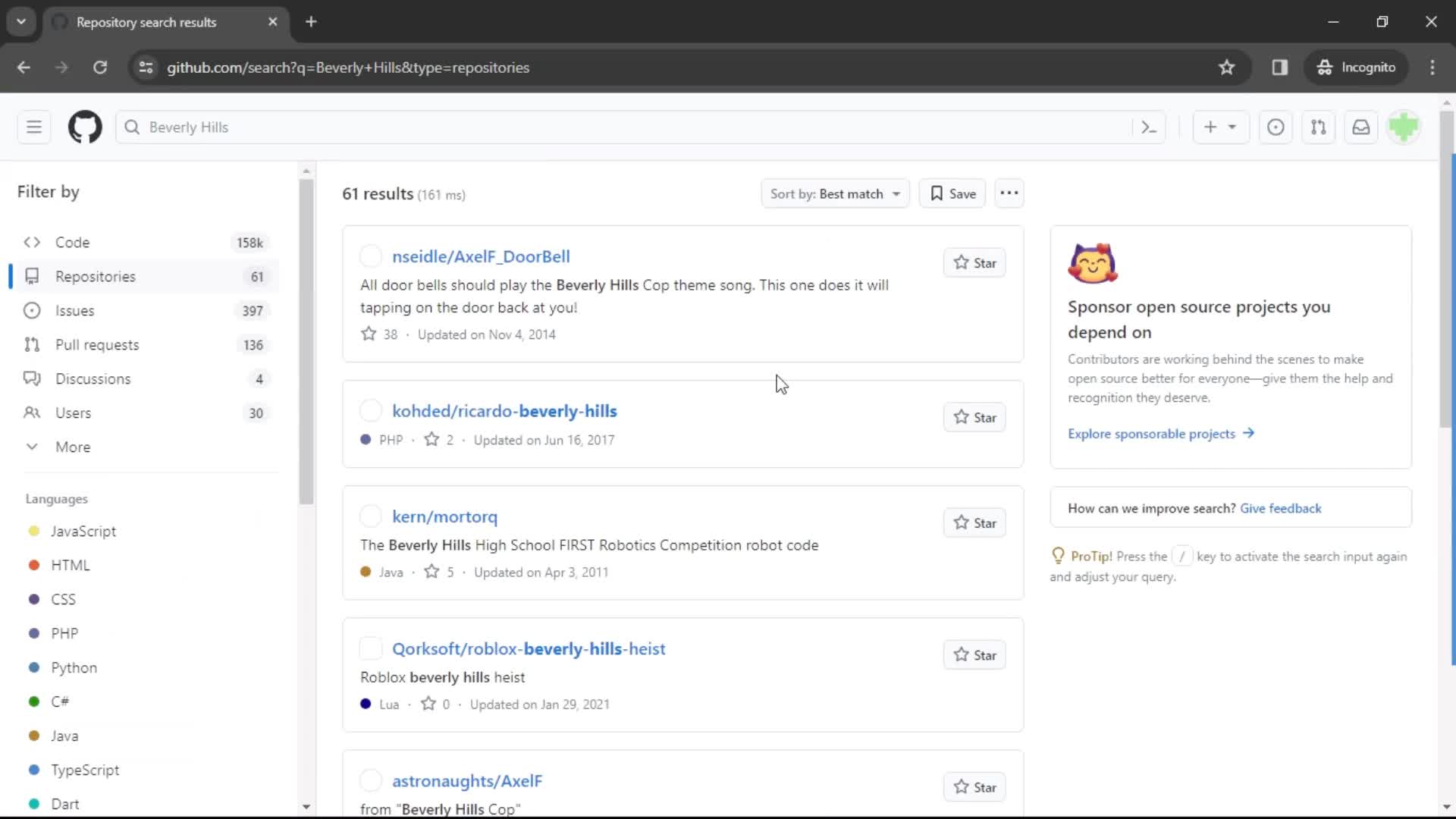Open the Sort by Best match dropdown
The image size is (1456, 819).
[x=835, y=193]
